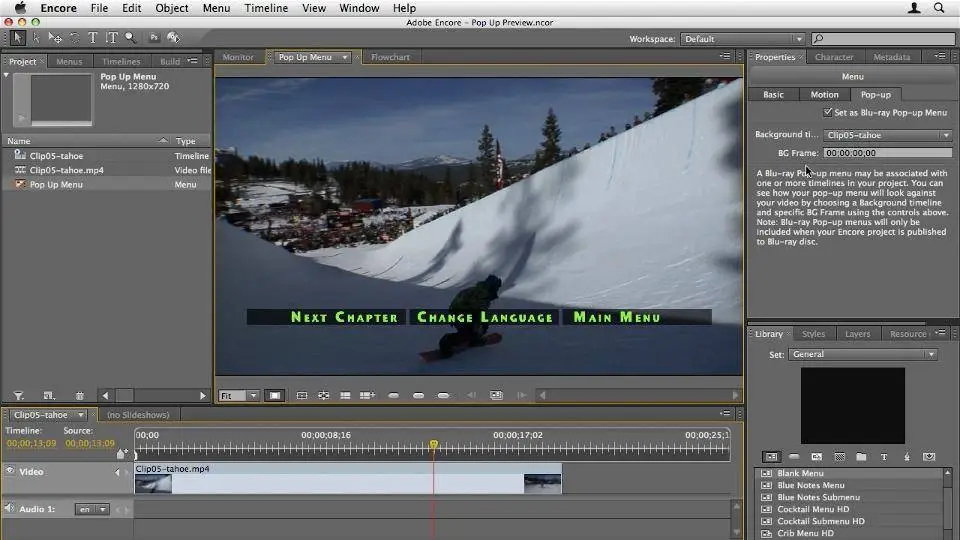
Task: Delete item with Project panel trash icon
Action: (80, 396)
